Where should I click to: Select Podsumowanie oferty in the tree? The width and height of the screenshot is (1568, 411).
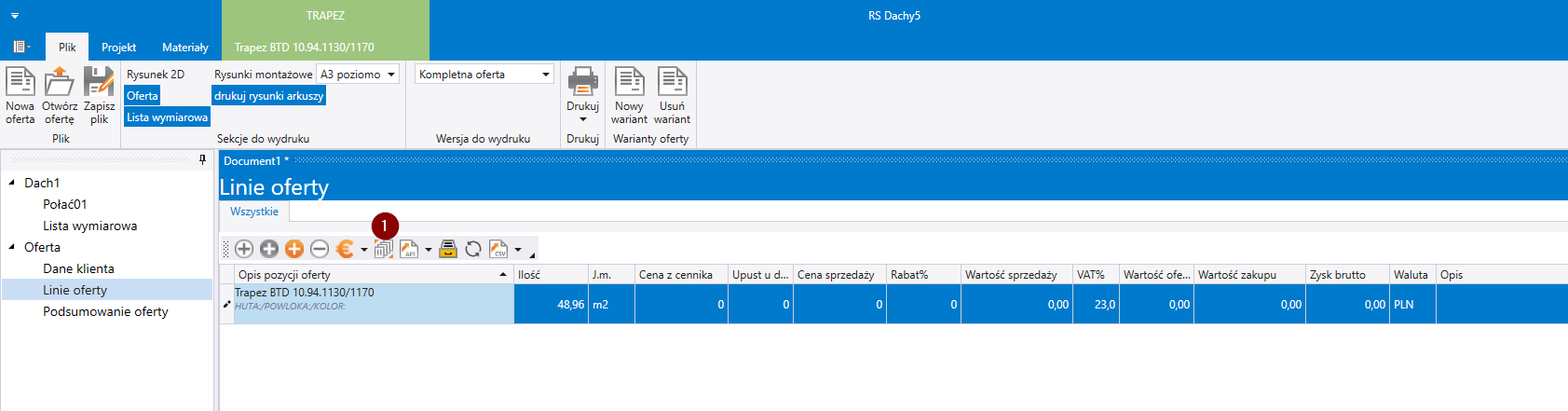(105, 311)
